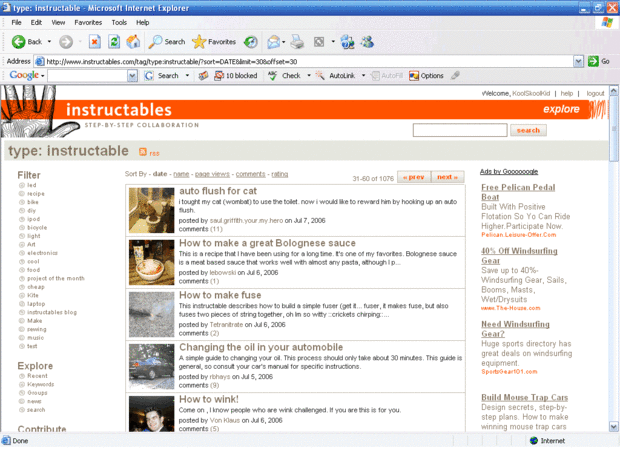The width and height of the screenshot is (620, 465).
Task: Open the Check dropdown arrow
Action: [x=309, y=76]
